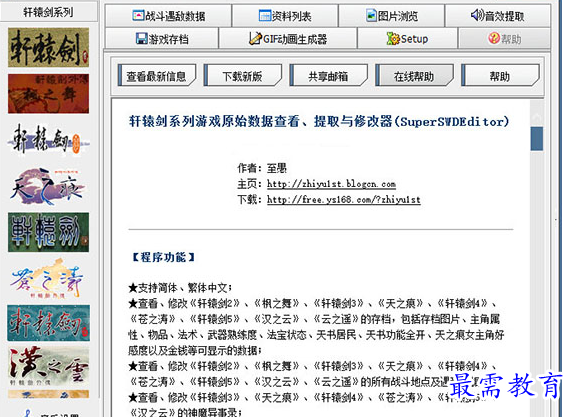571x417 pixels.
Task: Click the 在线帮助 button
Action: [414, 75]
